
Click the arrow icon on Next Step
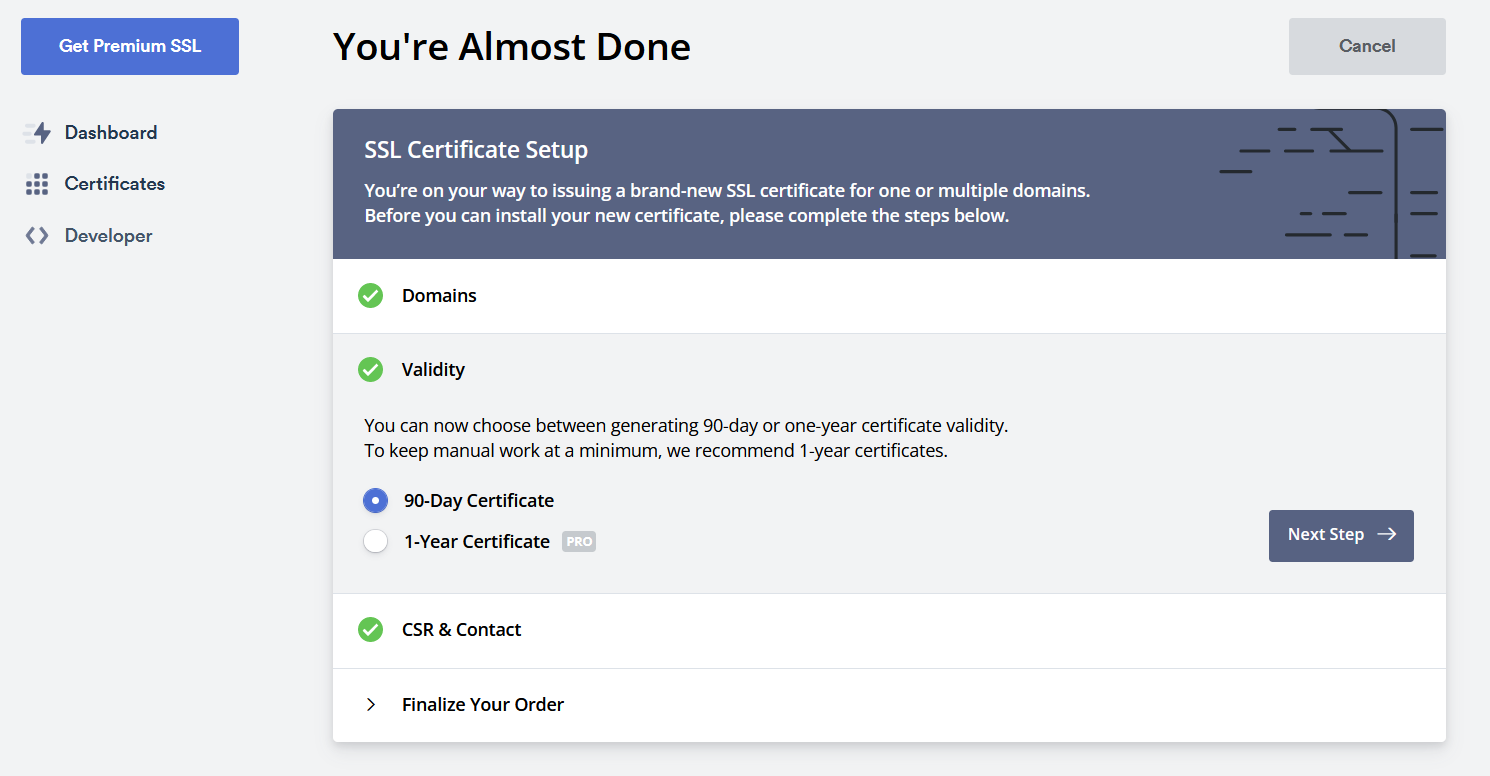point(1386,534)
